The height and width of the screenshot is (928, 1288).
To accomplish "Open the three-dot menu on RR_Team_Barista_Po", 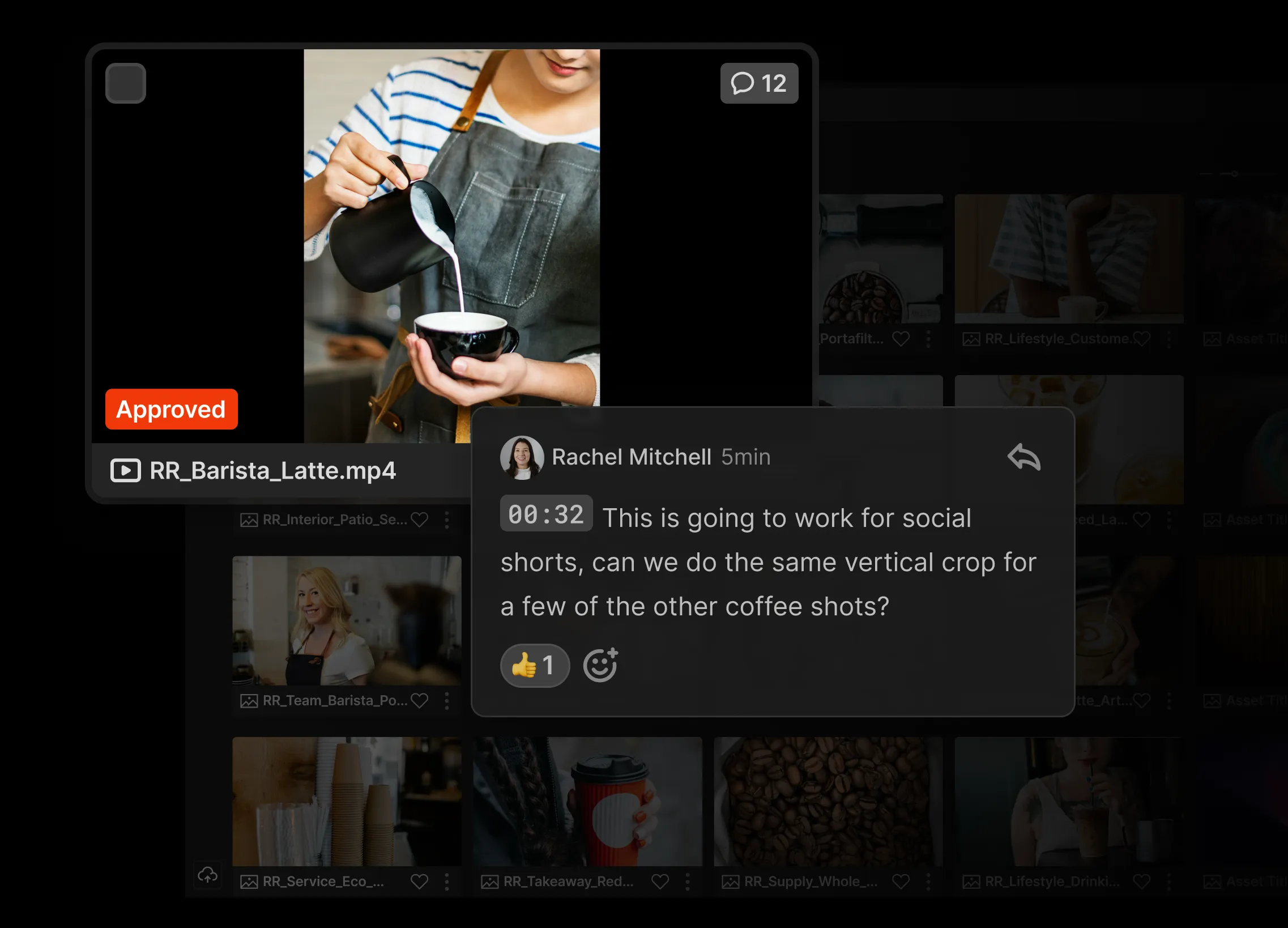I will point(446,700).
